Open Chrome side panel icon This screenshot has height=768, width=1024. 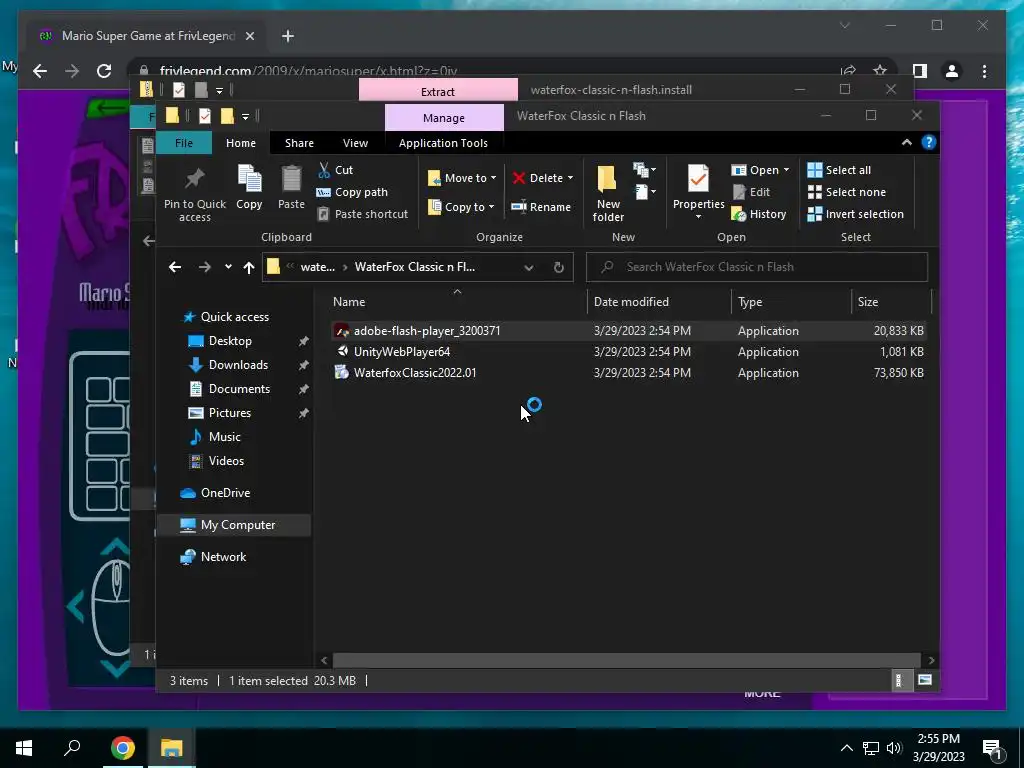[x=920, y=71]
